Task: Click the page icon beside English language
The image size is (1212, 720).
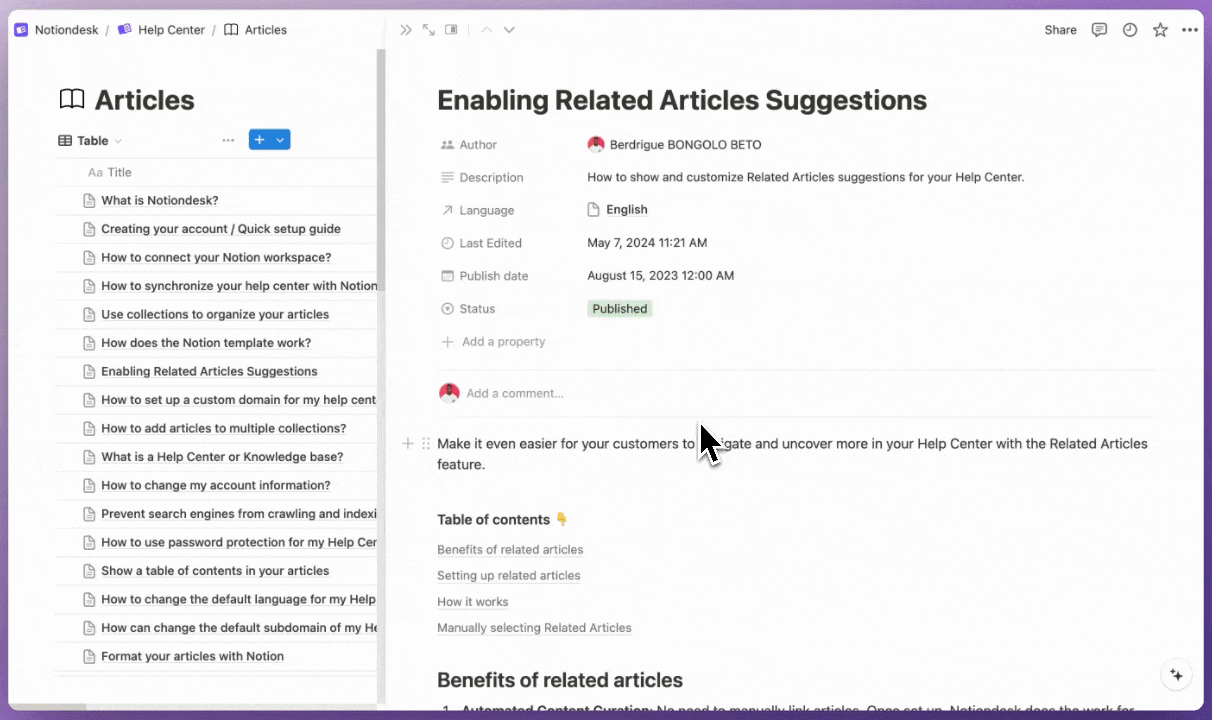Action: click(594, 210)
